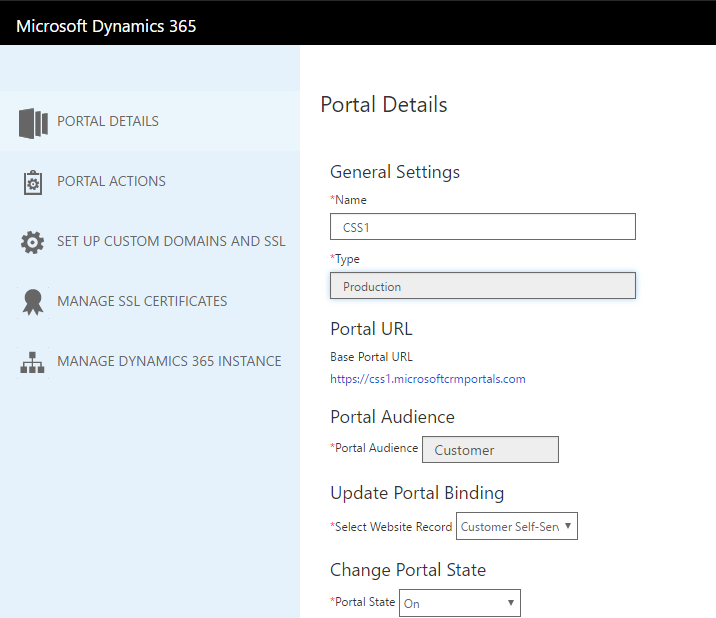Click the arrow on the Portal State dropdown
The width and height of the screenshot is (716, 618).
pyautogui.click(x=511, y=603)
